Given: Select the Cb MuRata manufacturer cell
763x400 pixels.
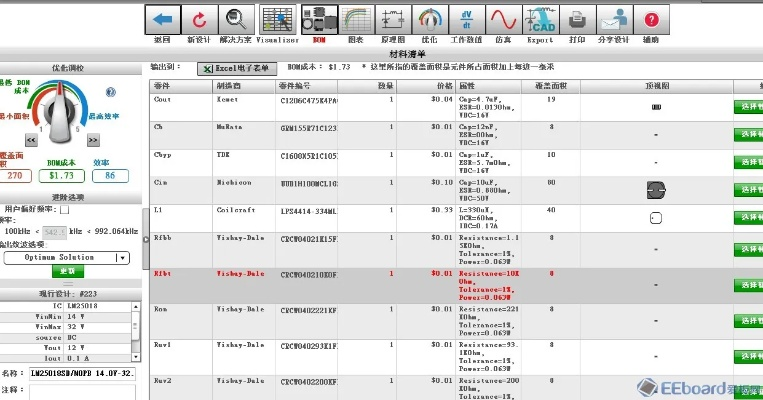Looking at the screenshot, I should click(x=243, y=135).
